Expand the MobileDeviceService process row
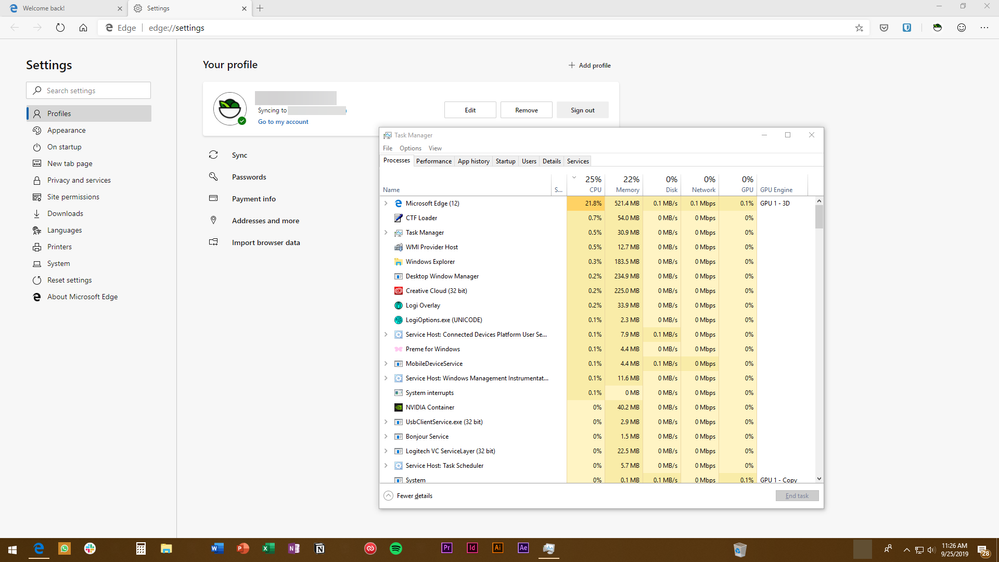999x562 pixels. [385, 364]
